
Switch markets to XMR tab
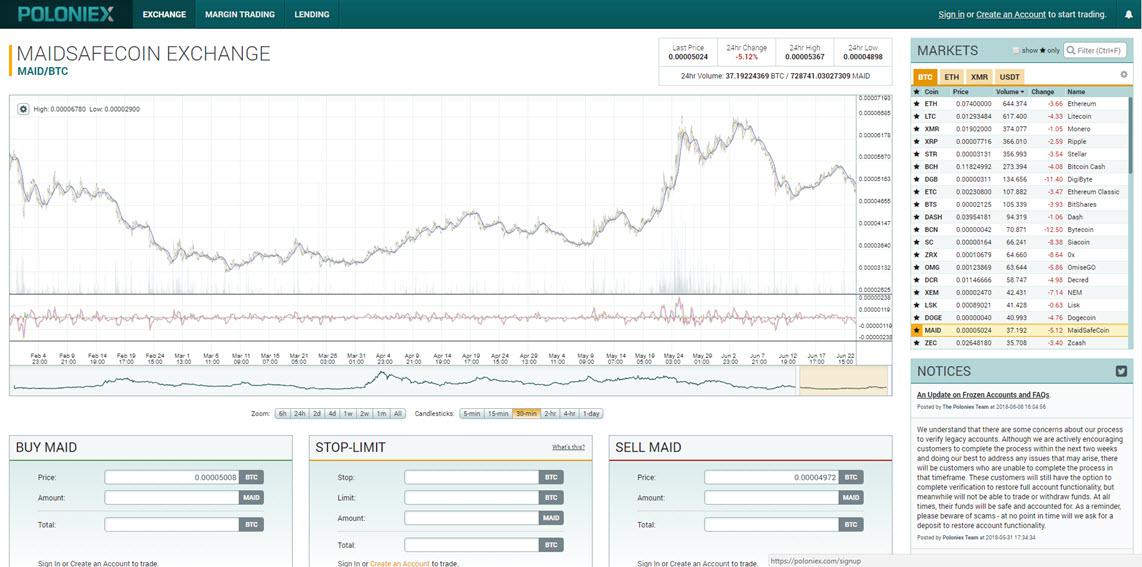click(980, 76)
